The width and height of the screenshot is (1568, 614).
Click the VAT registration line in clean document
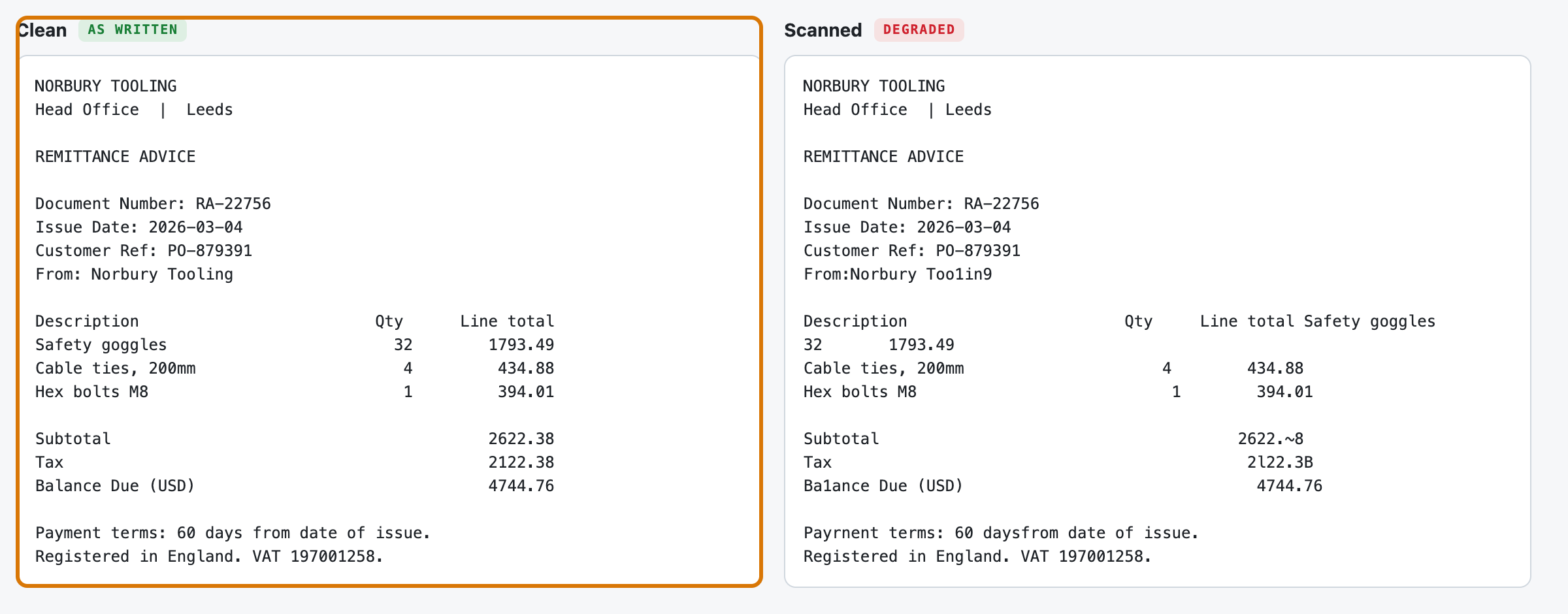tap(209, 557)
